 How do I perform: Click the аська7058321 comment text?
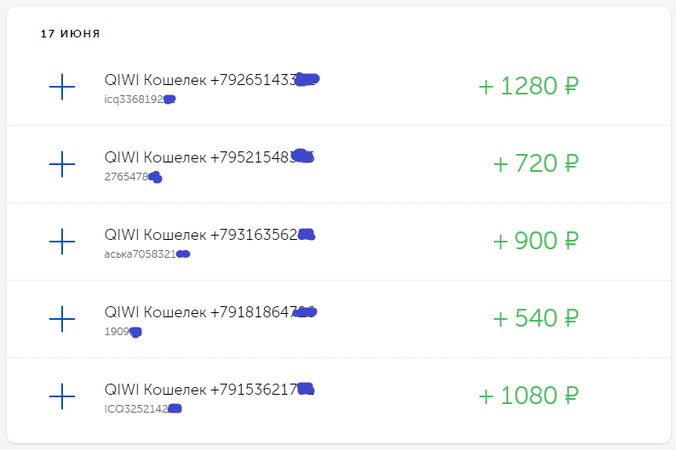147,254
